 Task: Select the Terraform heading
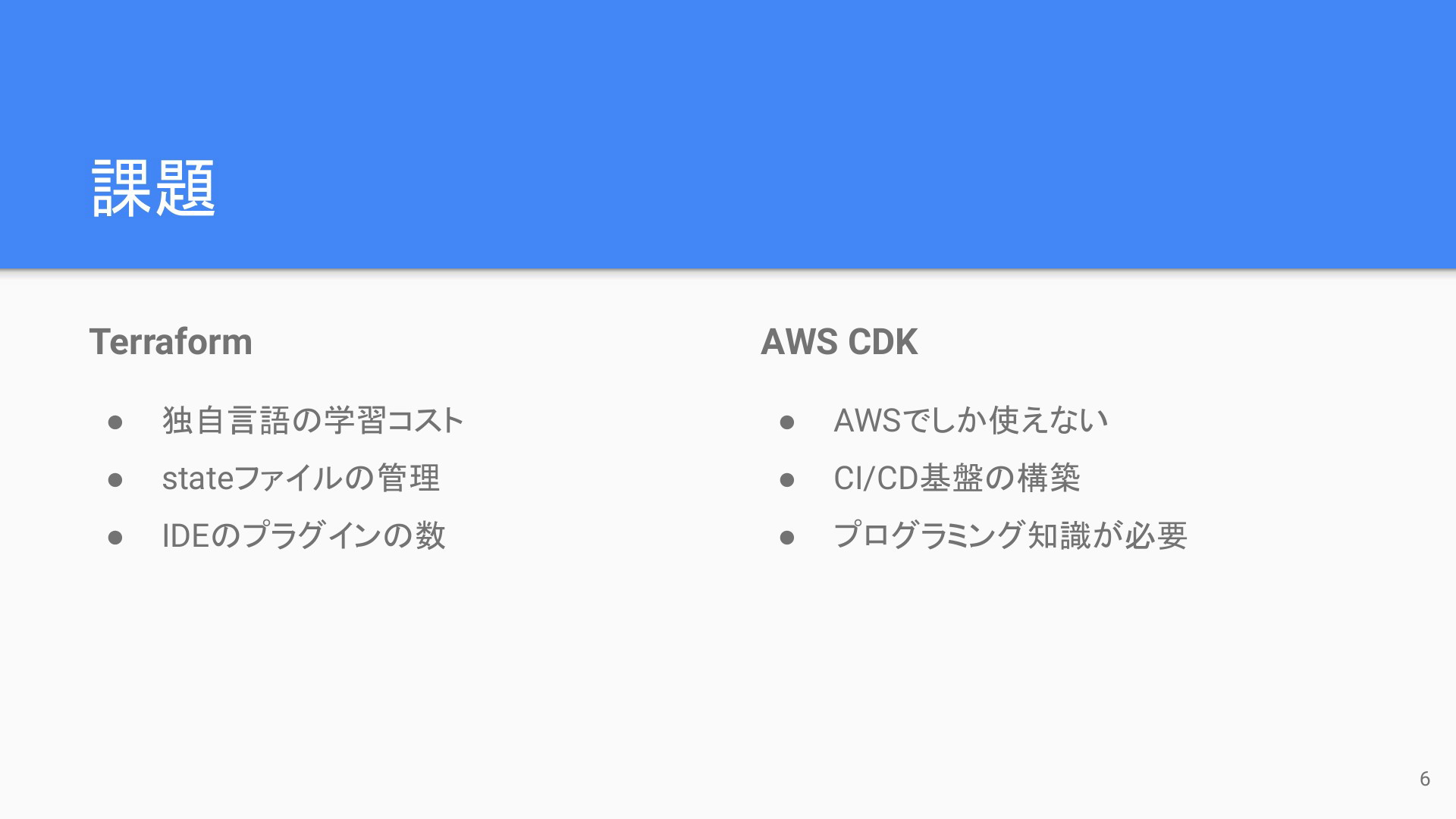click(171, 342)
